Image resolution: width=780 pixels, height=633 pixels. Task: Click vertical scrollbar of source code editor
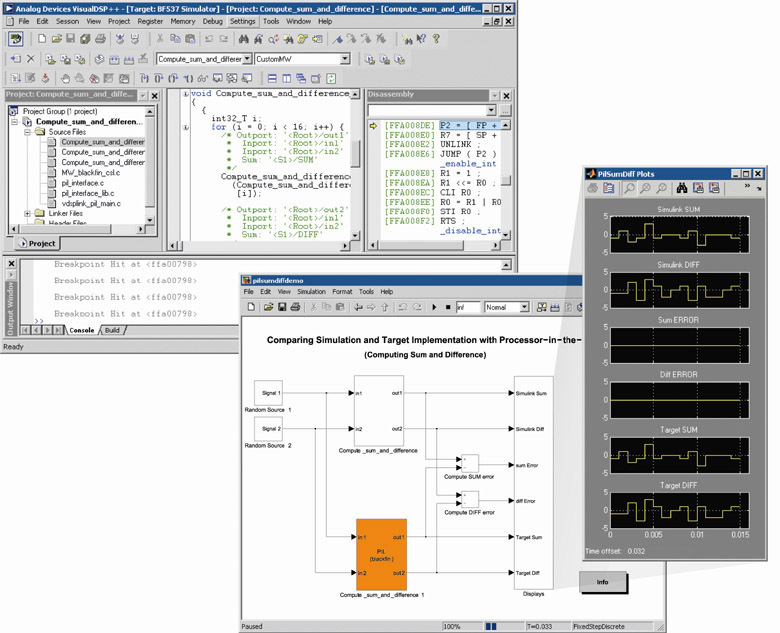(355, 165)
